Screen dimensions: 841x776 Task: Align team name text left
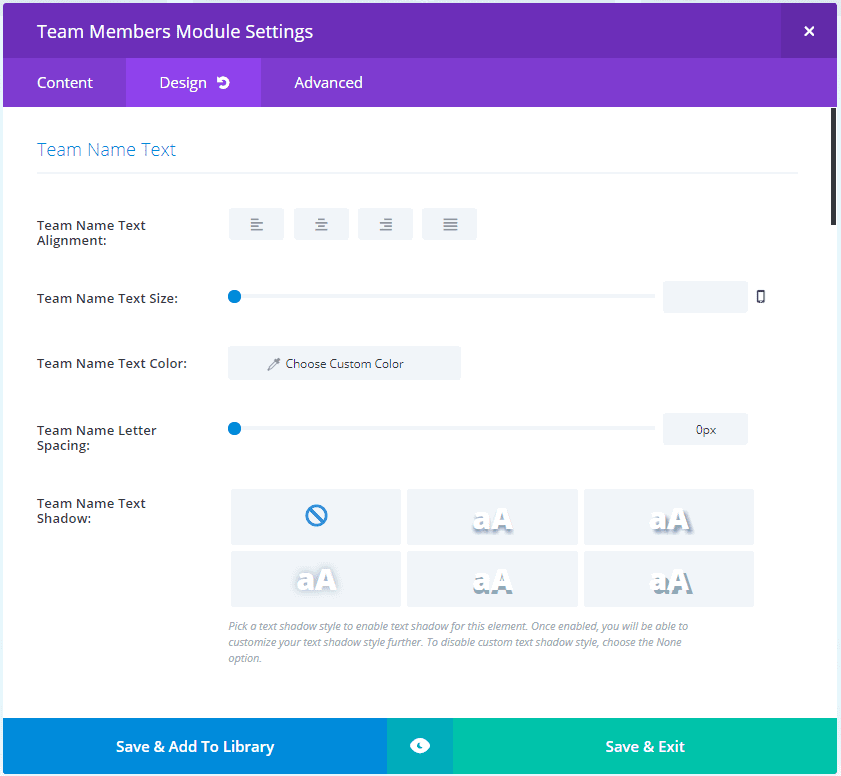(256, 224)
